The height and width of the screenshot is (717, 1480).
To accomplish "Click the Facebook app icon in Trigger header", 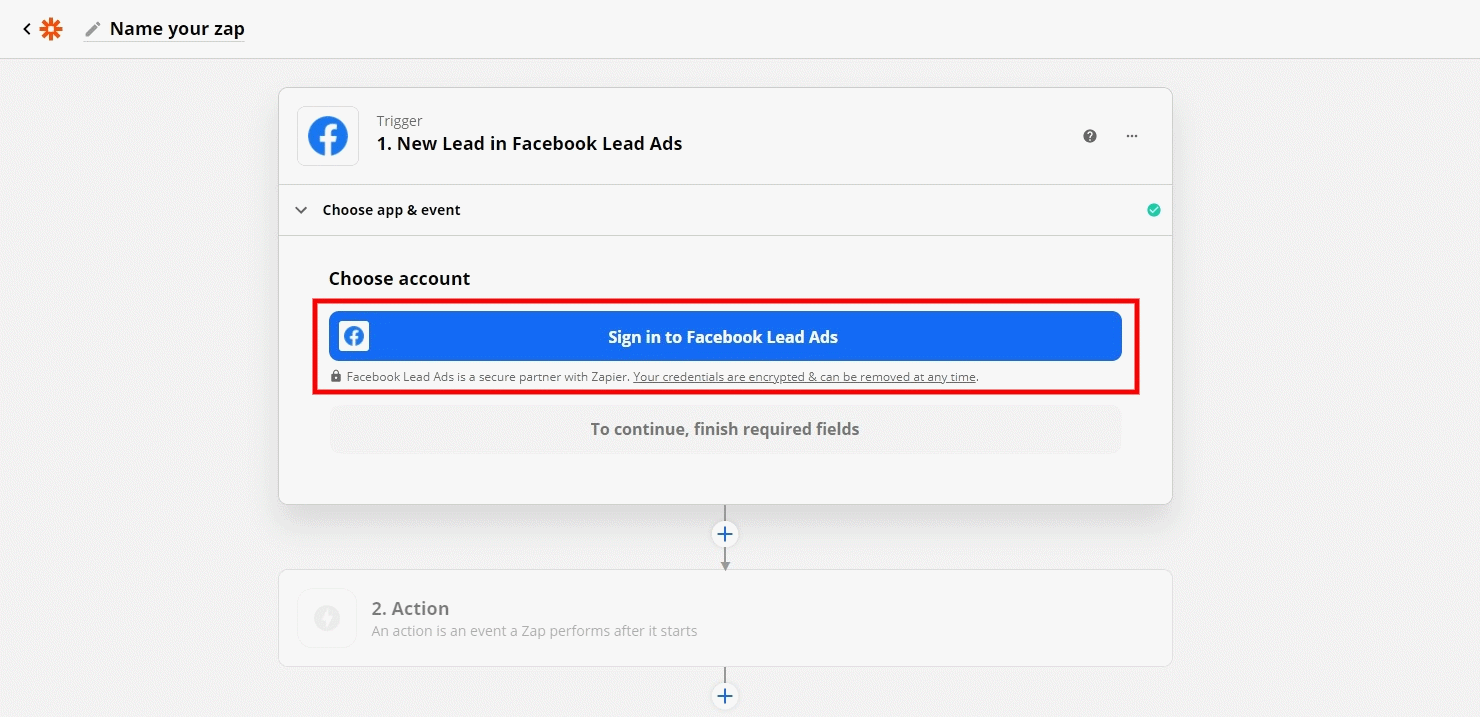I will click(x=328, y=136).
